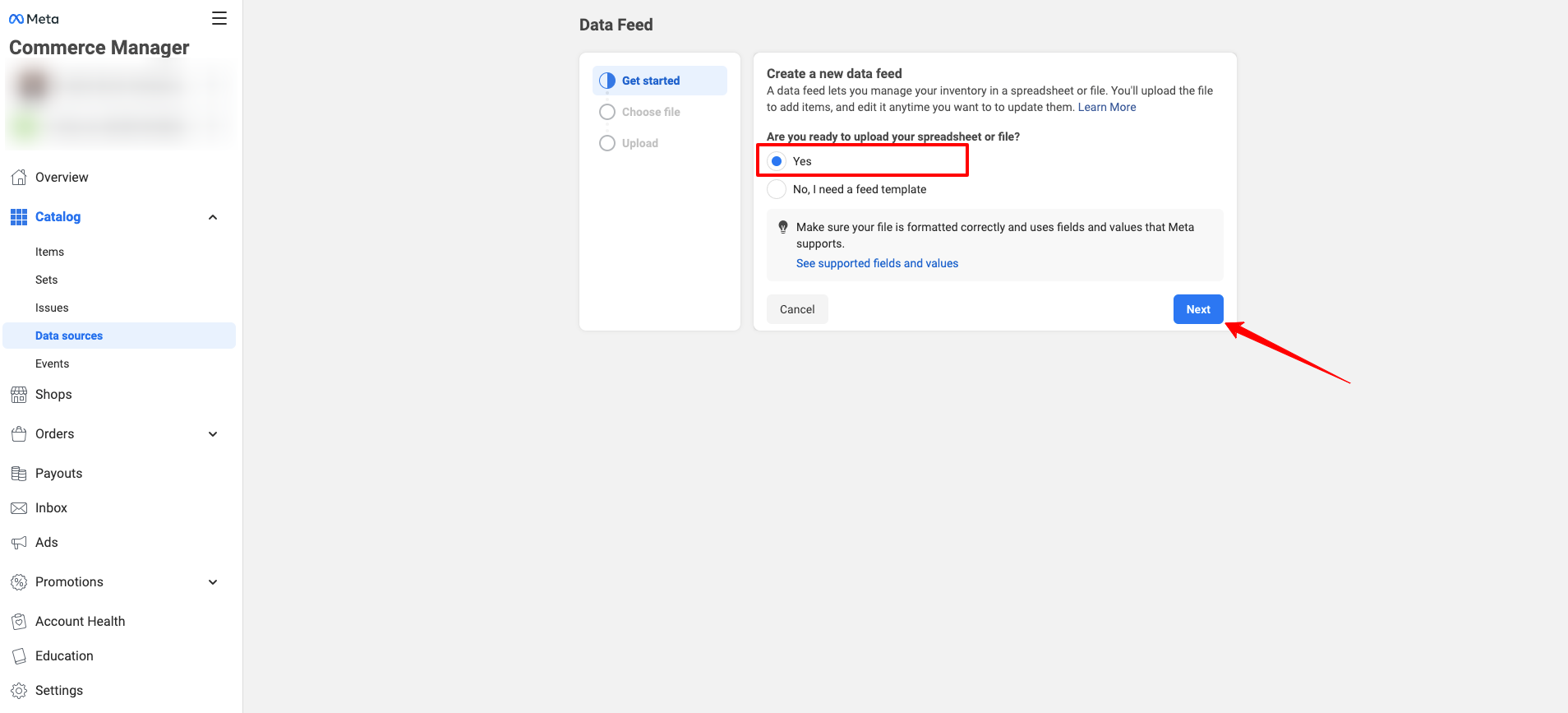
Task: Open Overview via the house icon
Action: click(19, 177)
